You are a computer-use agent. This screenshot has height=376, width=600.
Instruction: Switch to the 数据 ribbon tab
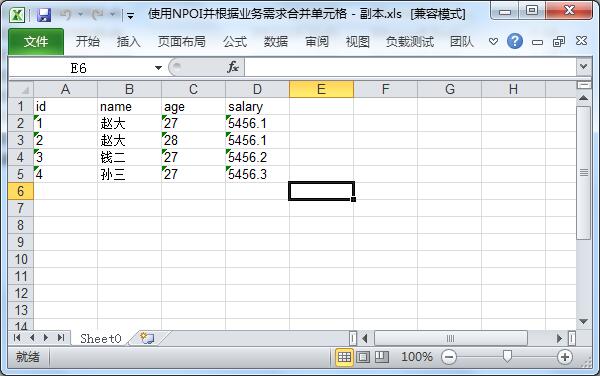pos(276,41)
